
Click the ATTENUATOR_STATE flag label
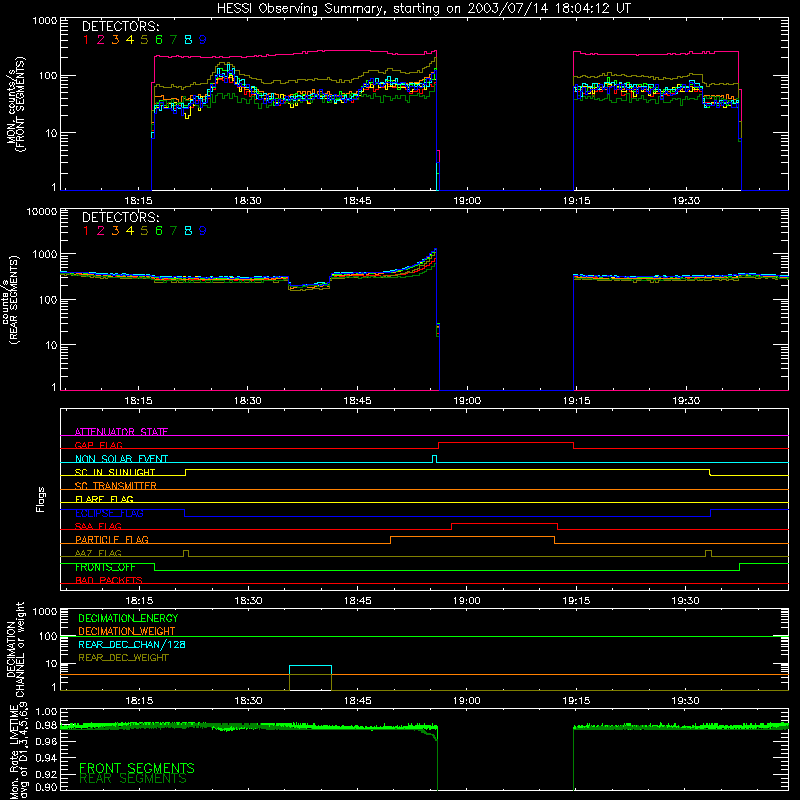121,432
